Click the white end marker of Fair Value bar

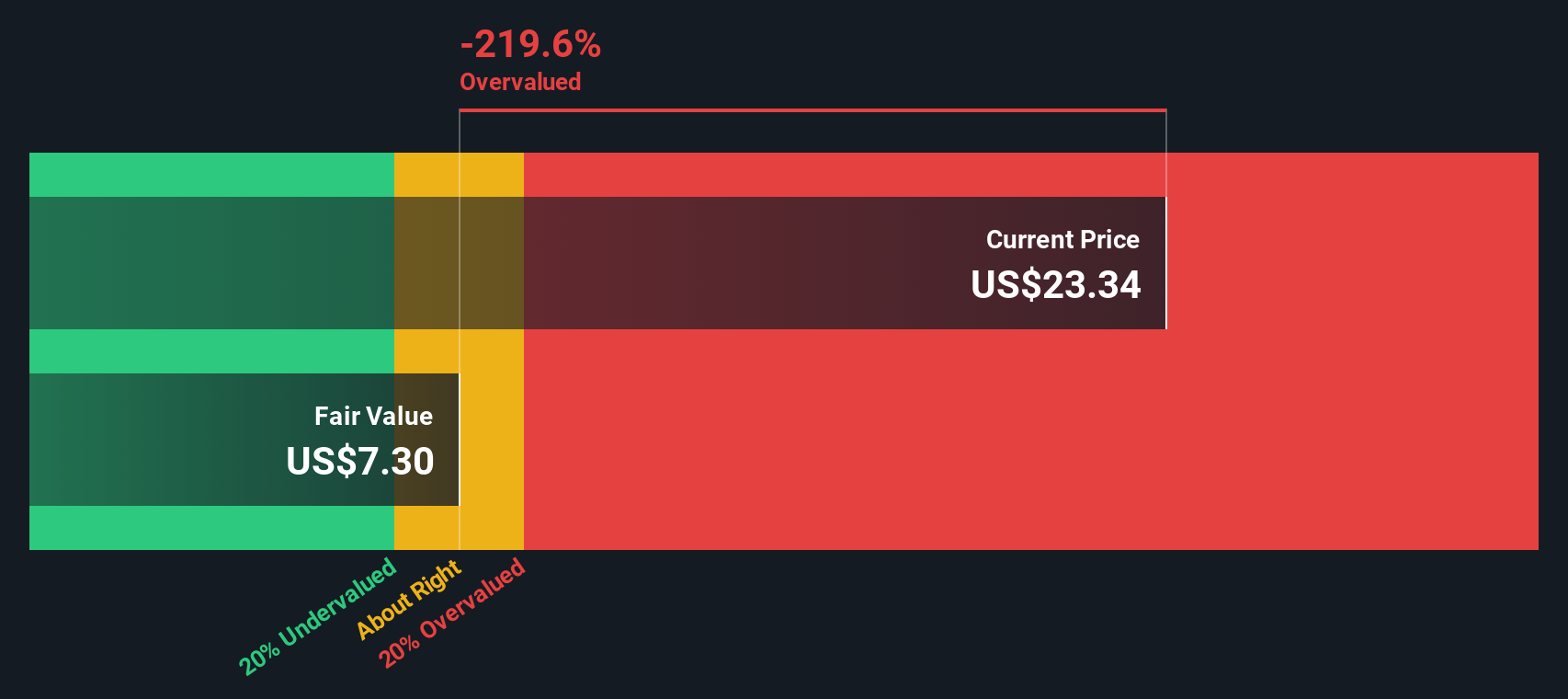coord(459,440)
